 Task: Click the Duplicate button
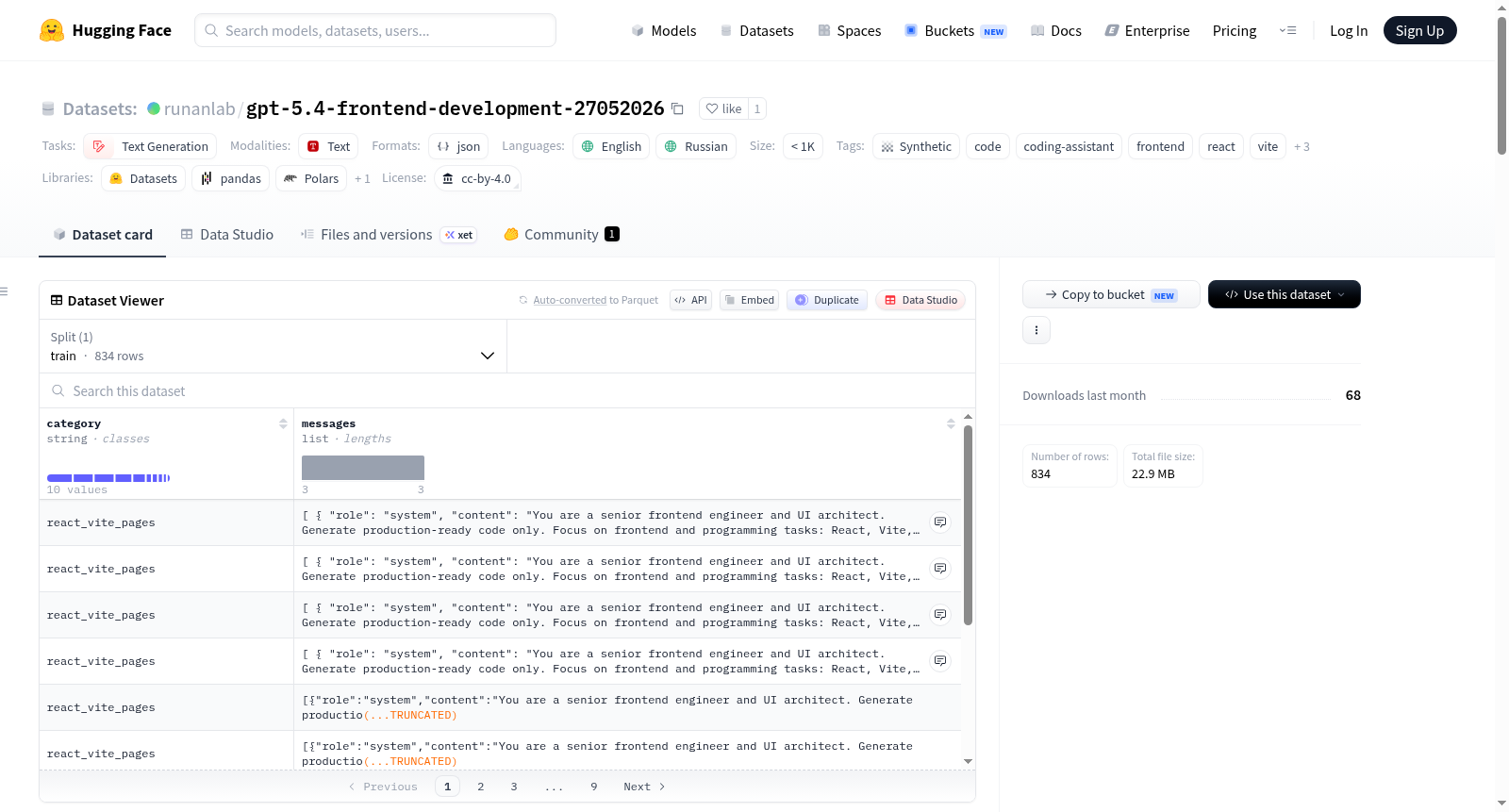pyautogui.click(x=827, y=300)
